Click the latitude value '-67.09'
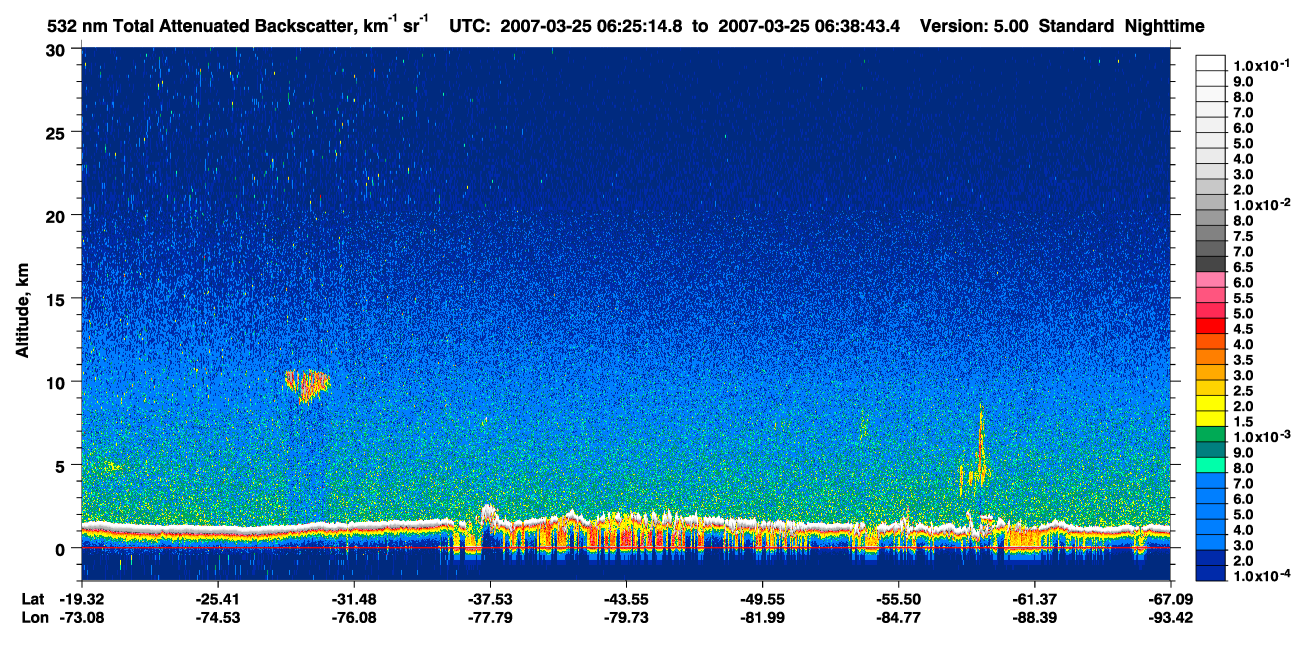 point(1171,599)
